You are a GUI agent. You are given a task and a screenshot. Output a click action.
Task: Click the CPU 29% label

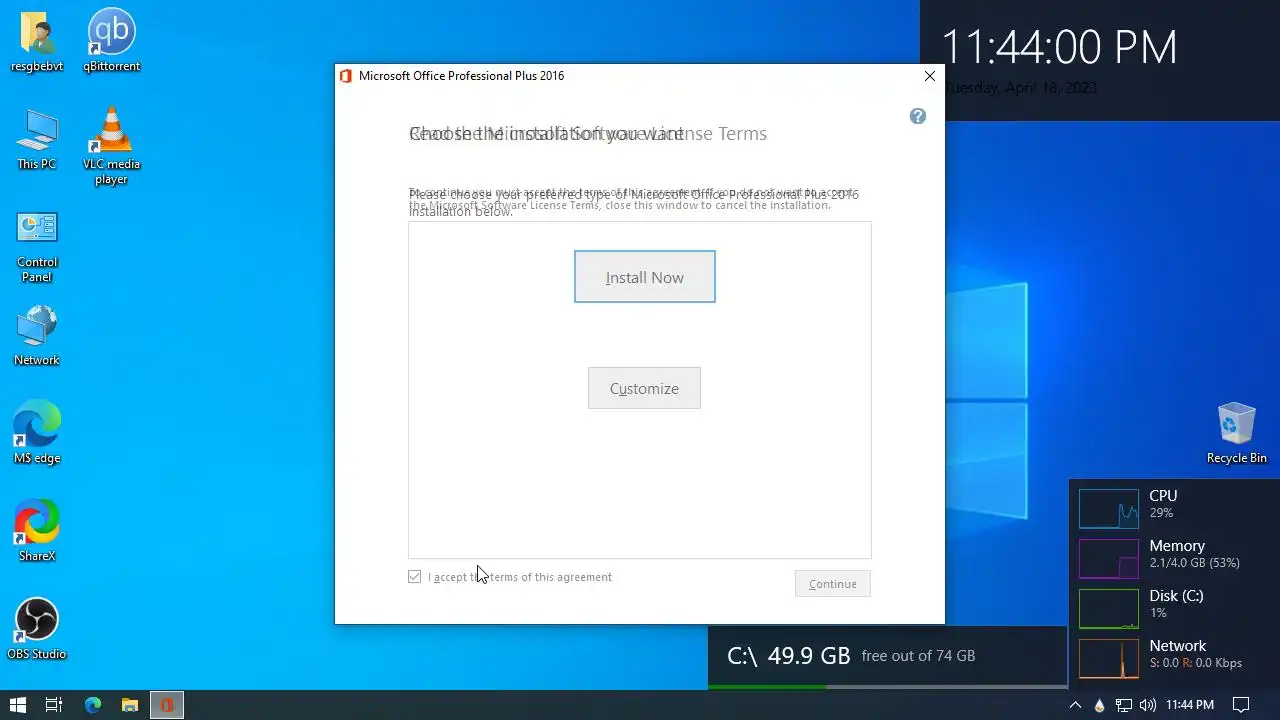[x=1163, y=503]
